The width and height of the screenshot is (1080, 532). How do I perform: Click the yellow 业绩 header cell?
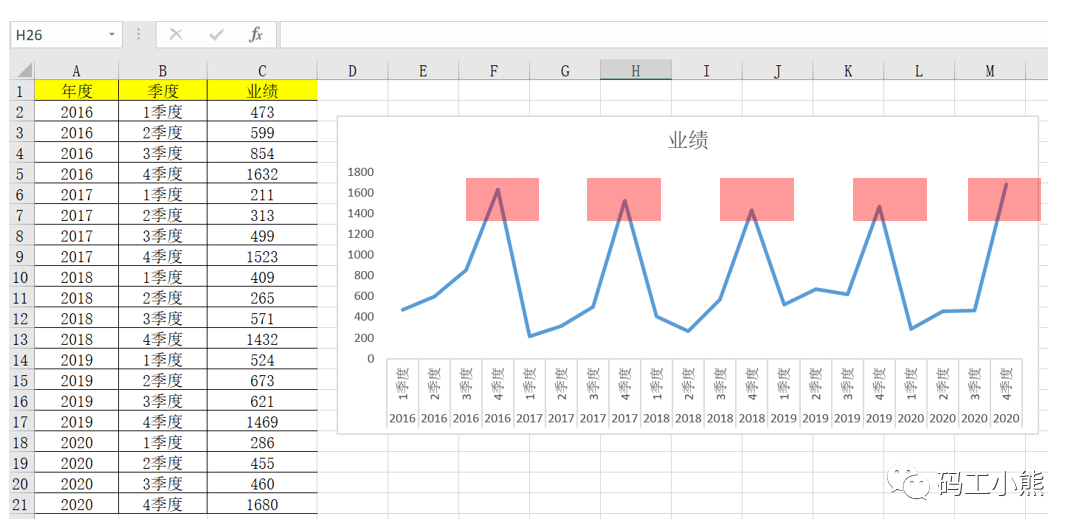tap(262, 91)
